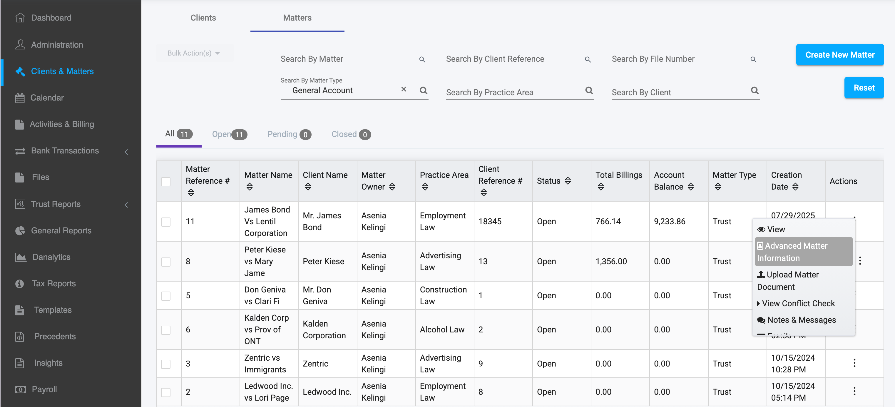Image resolution: width=895 pixels, height=407 pixels.
Task: Tick the select-all checkbox in table header
Action: tap(166, 181)
